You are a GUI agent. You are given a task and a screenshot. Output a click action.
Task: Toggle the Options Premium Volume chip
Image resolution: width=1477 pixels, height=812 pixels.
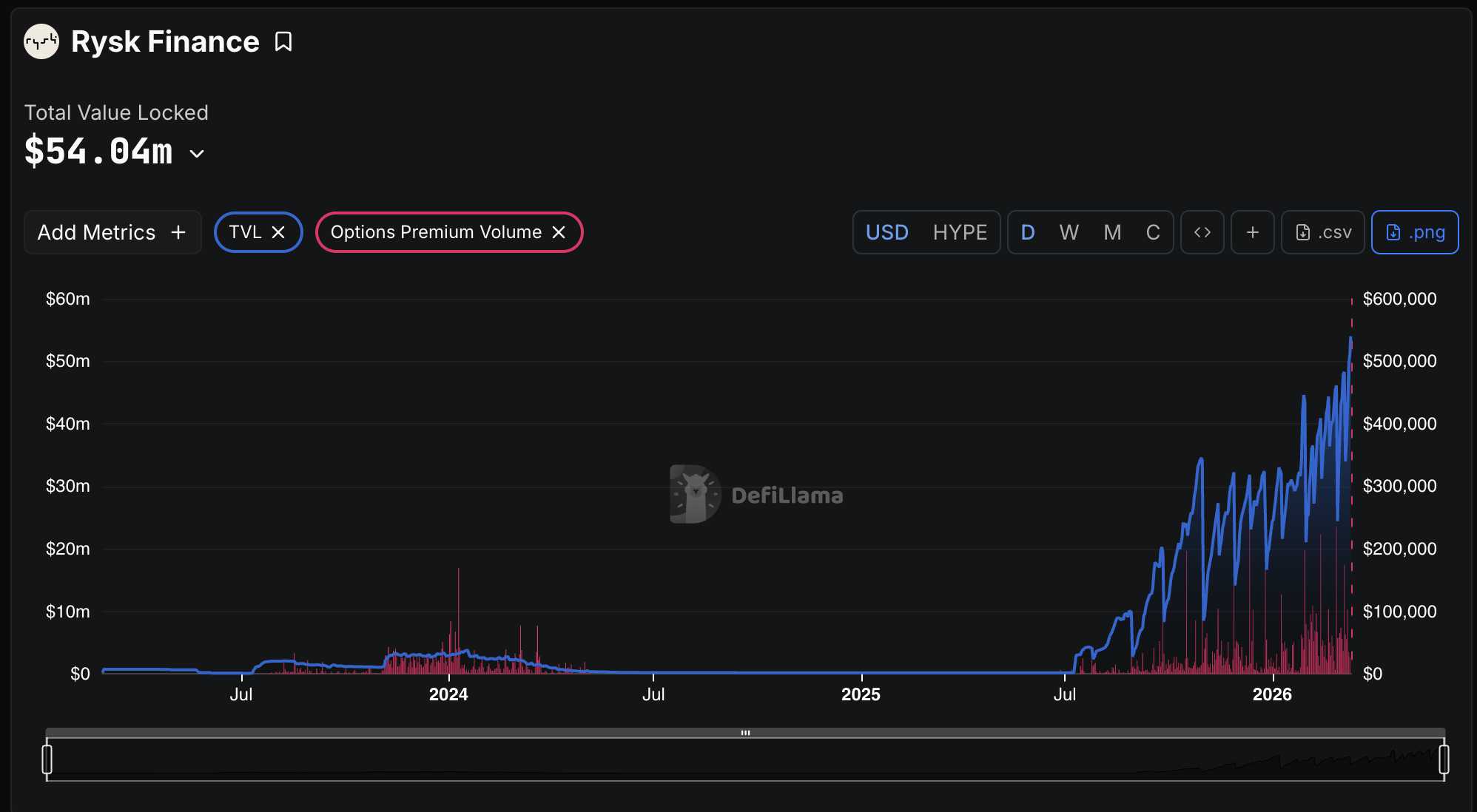pyautogui.click(x=436, y=232)
